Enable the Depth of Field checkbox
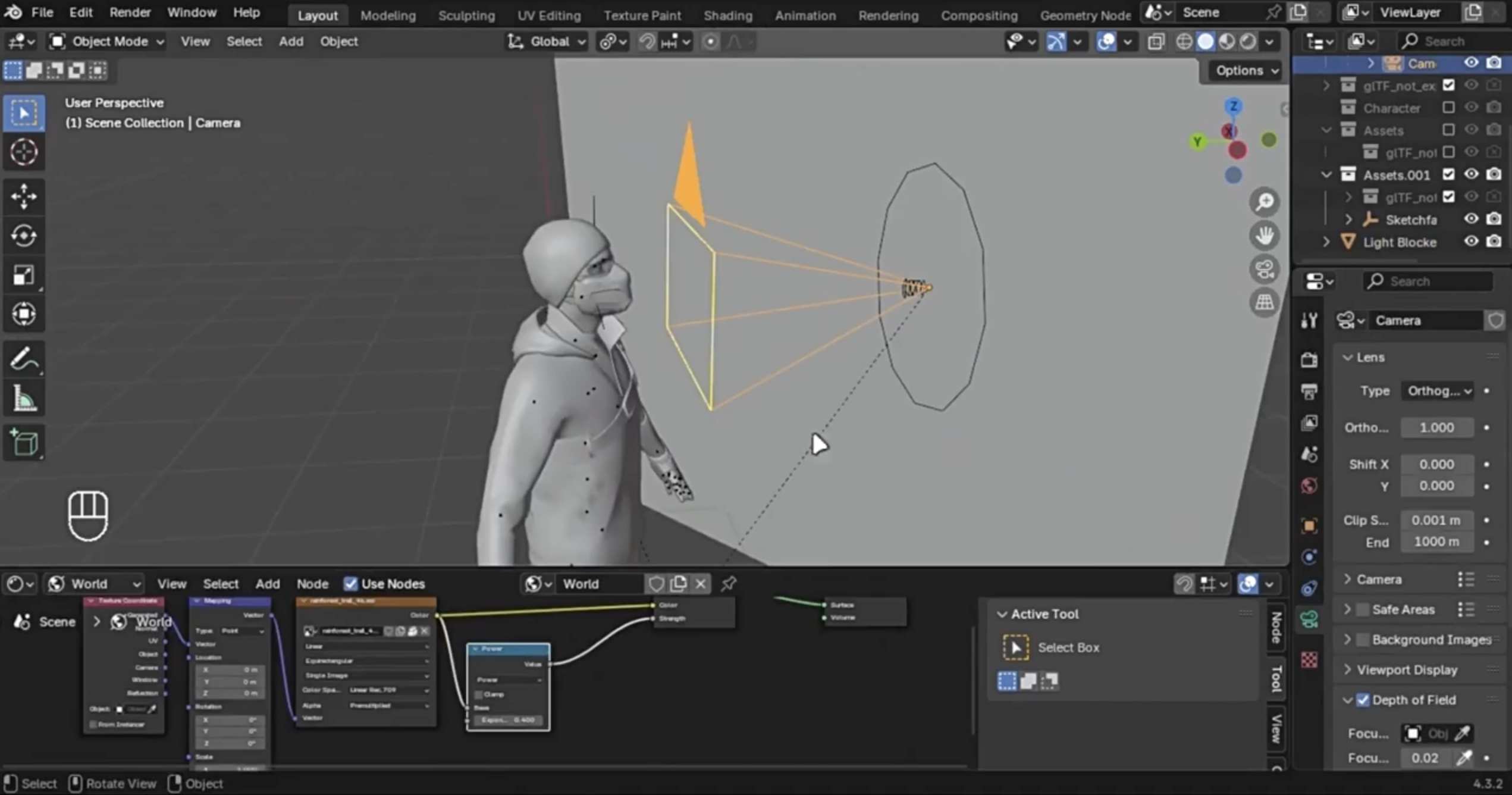This screenshot has height=795, width=1512. tap(1363, 700)
